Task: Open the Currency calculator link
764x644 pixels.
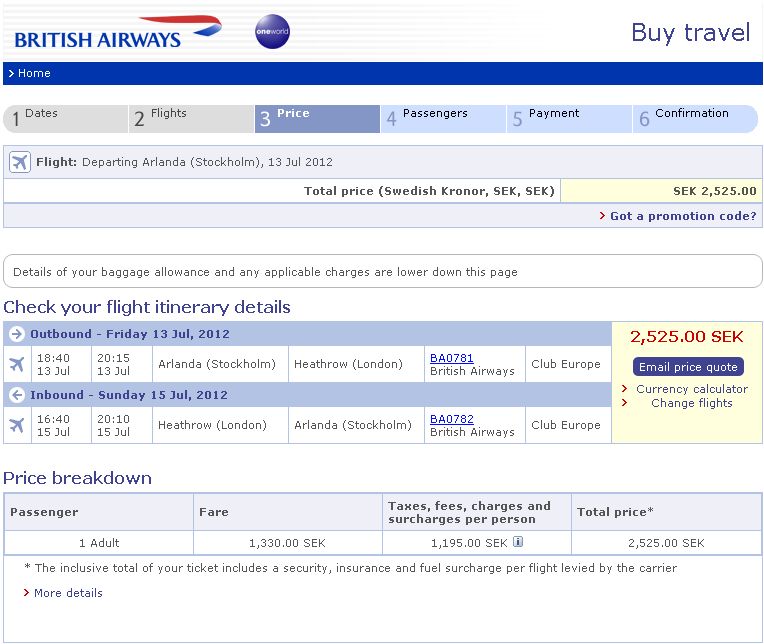Action: 692,389
